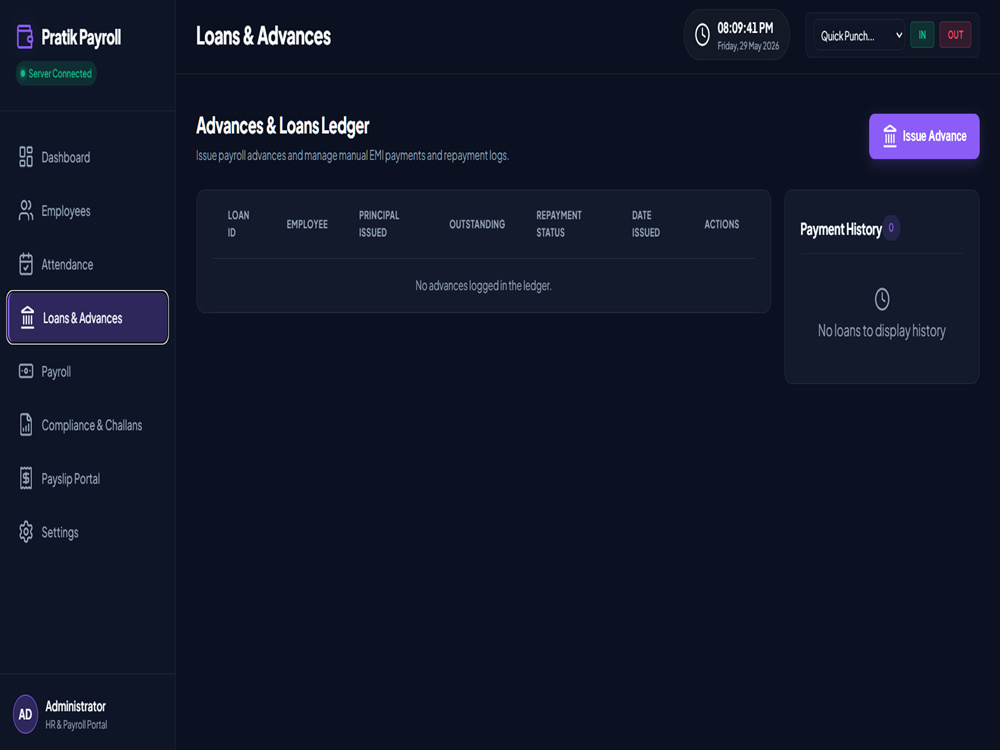Click the REPAYMENT STATUS column header

[x=559, y=224]
